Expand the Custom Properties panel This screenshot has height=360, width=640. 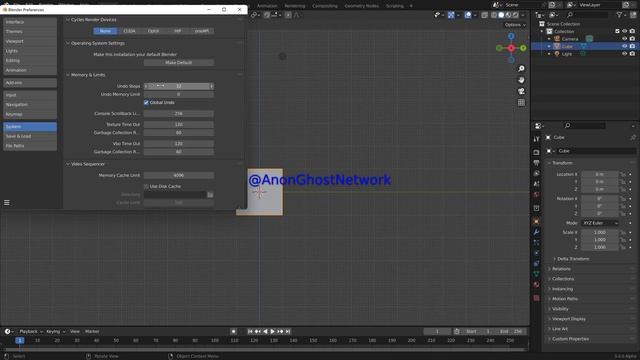[x=570, y=339]
